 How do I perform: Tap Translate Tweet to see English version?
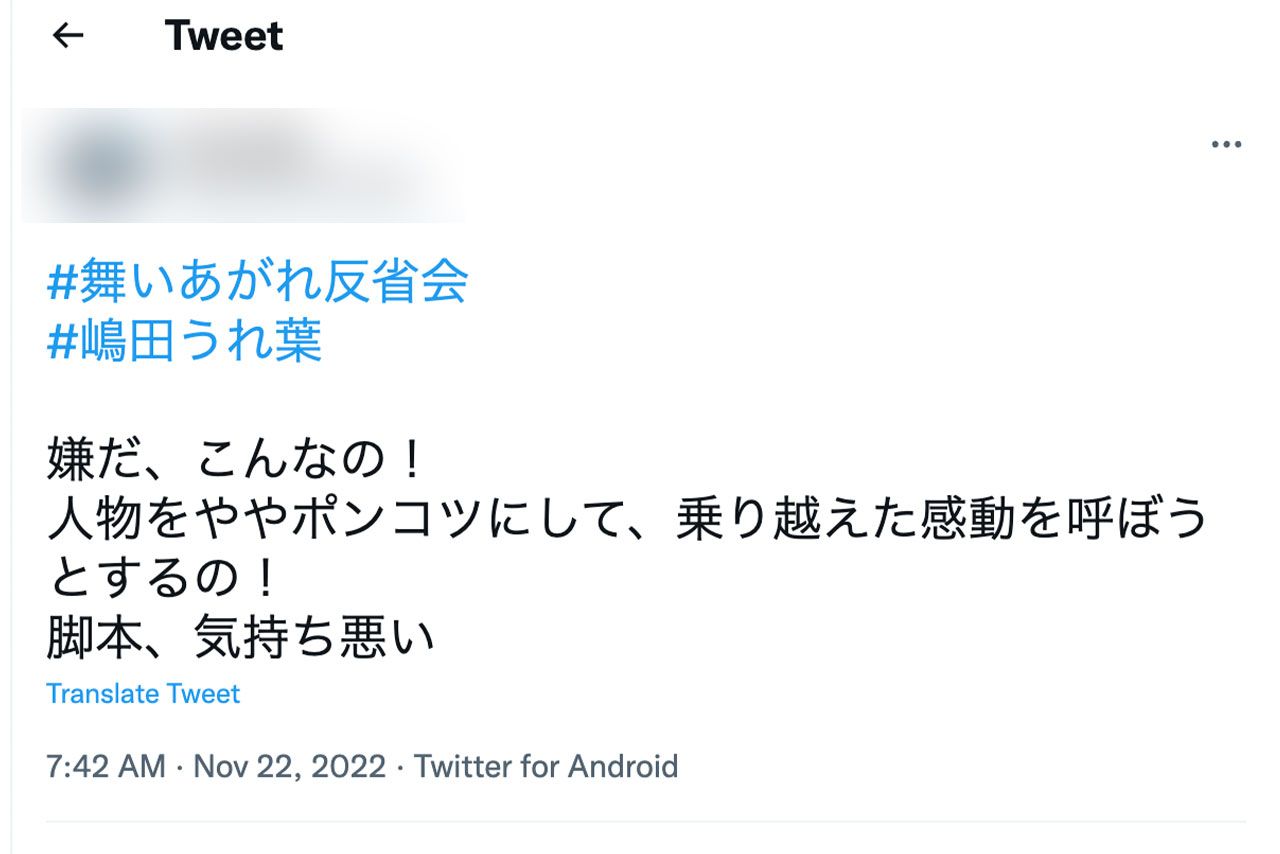(143, 693)
